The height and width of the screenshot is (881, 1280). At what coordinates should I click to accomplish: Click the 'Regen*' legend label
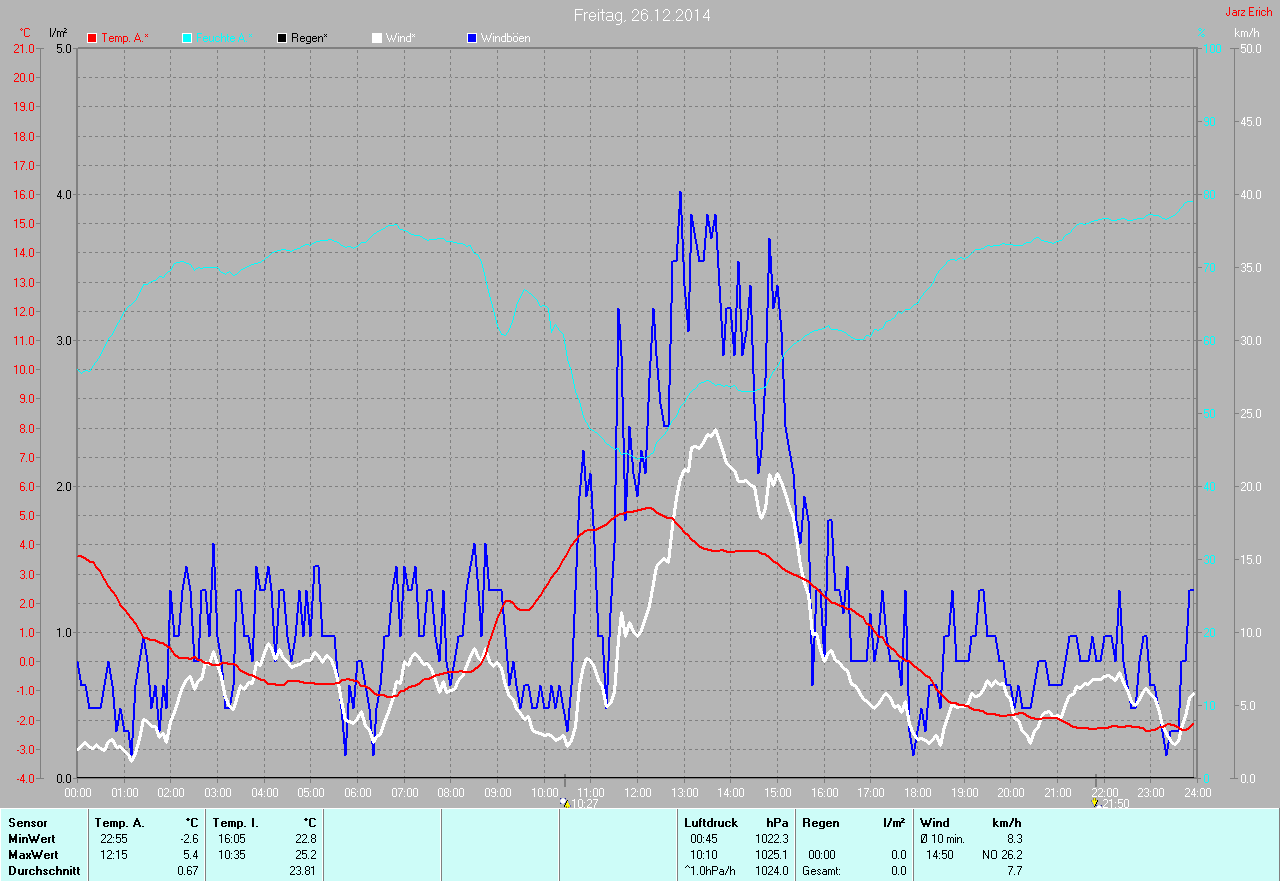310,38
